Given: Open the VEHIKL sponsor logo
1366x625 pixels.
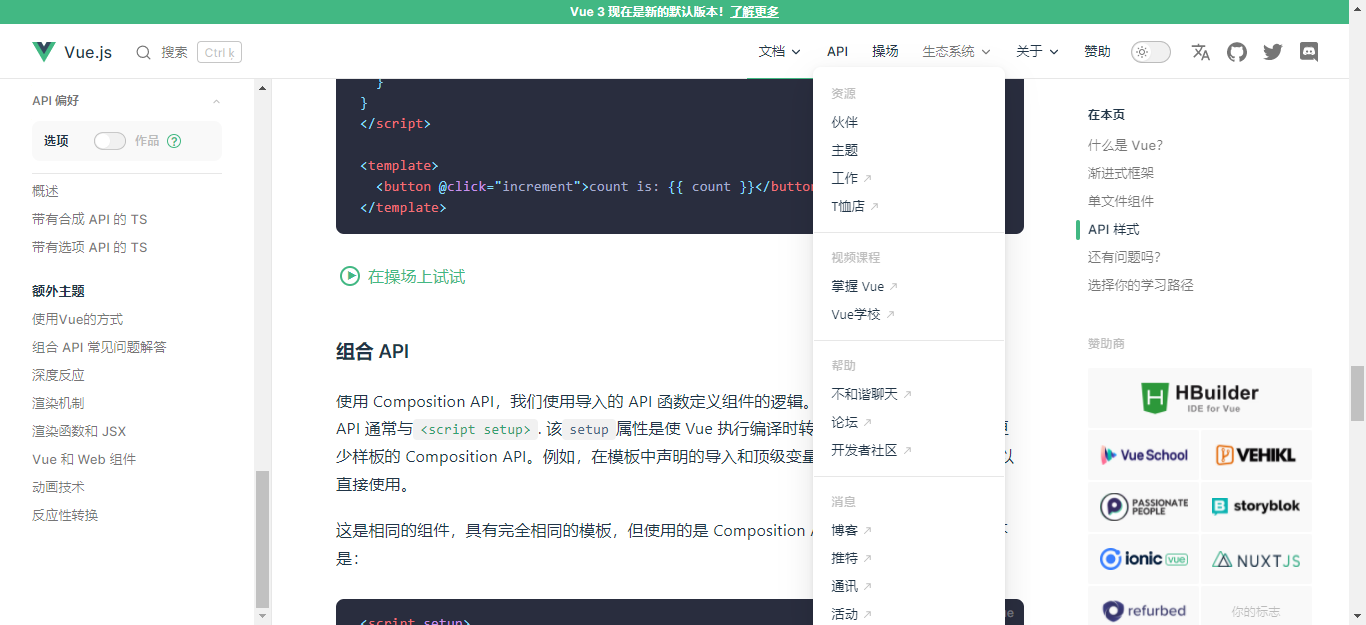Looking at the screenshot, I should click(x=1257, y=455).
